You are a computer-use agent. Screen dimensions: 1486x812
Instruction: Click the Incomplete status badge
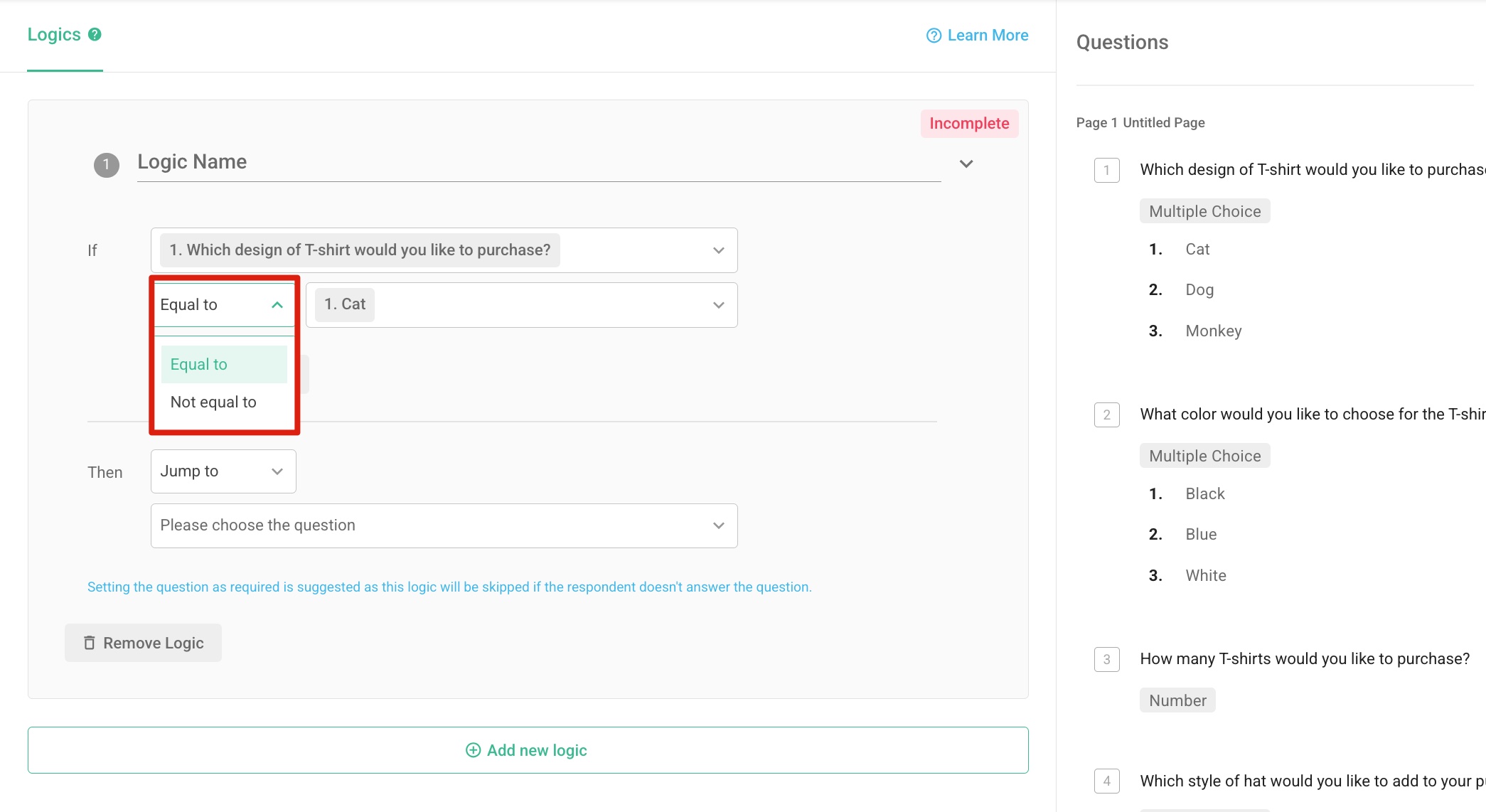point(968,123)
